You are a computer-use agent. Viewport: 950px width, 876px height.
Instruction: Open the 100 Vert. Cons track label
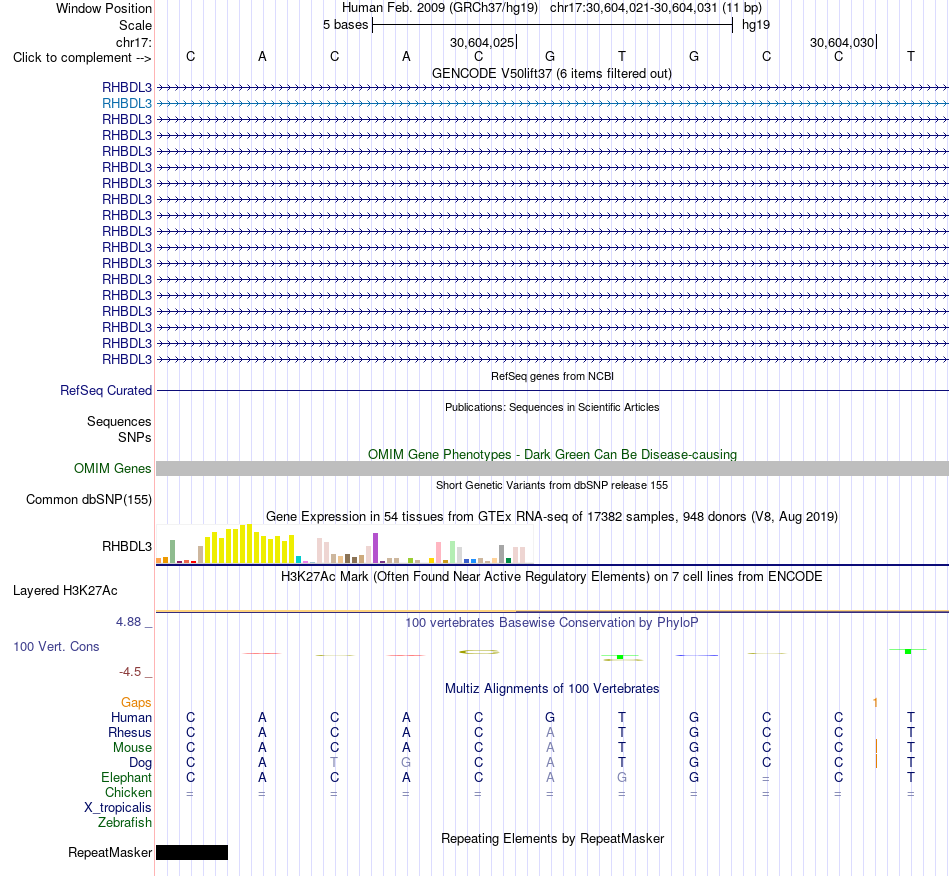click(x=56, y=646)
